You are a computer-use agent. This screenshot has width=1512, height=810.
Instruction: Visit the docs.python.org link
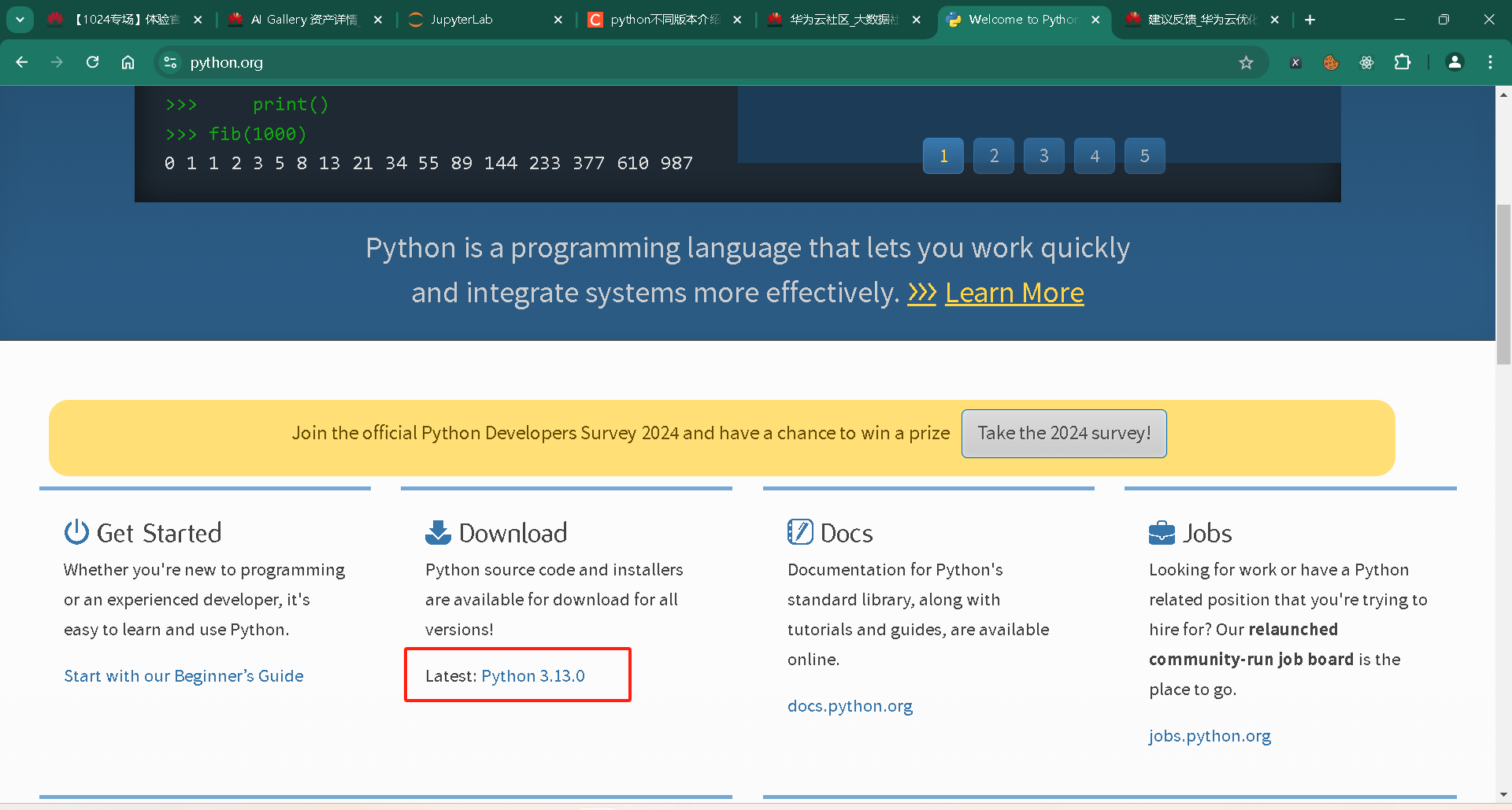tap(850, 706)
